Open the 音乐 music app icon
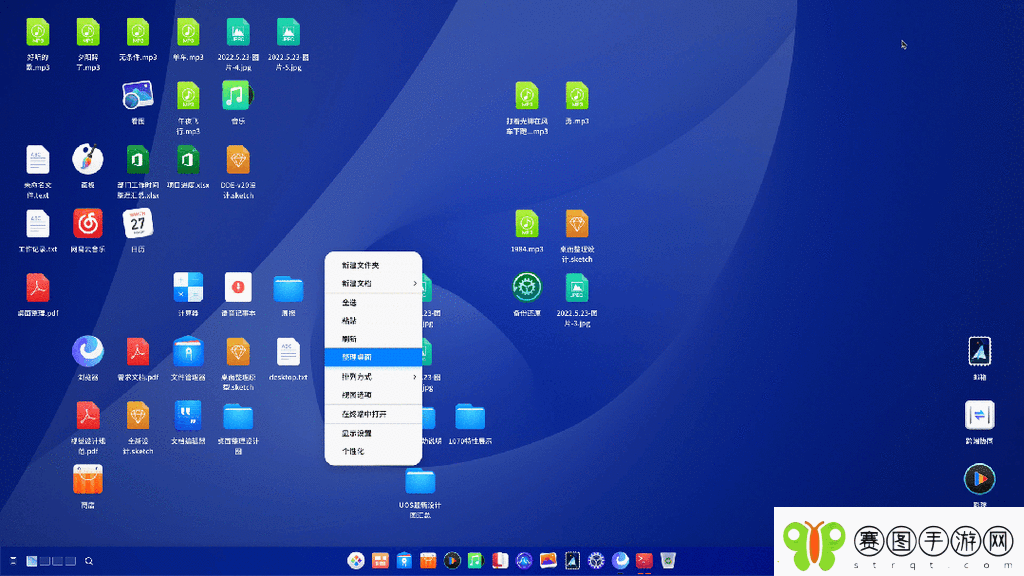 [238, 96]
